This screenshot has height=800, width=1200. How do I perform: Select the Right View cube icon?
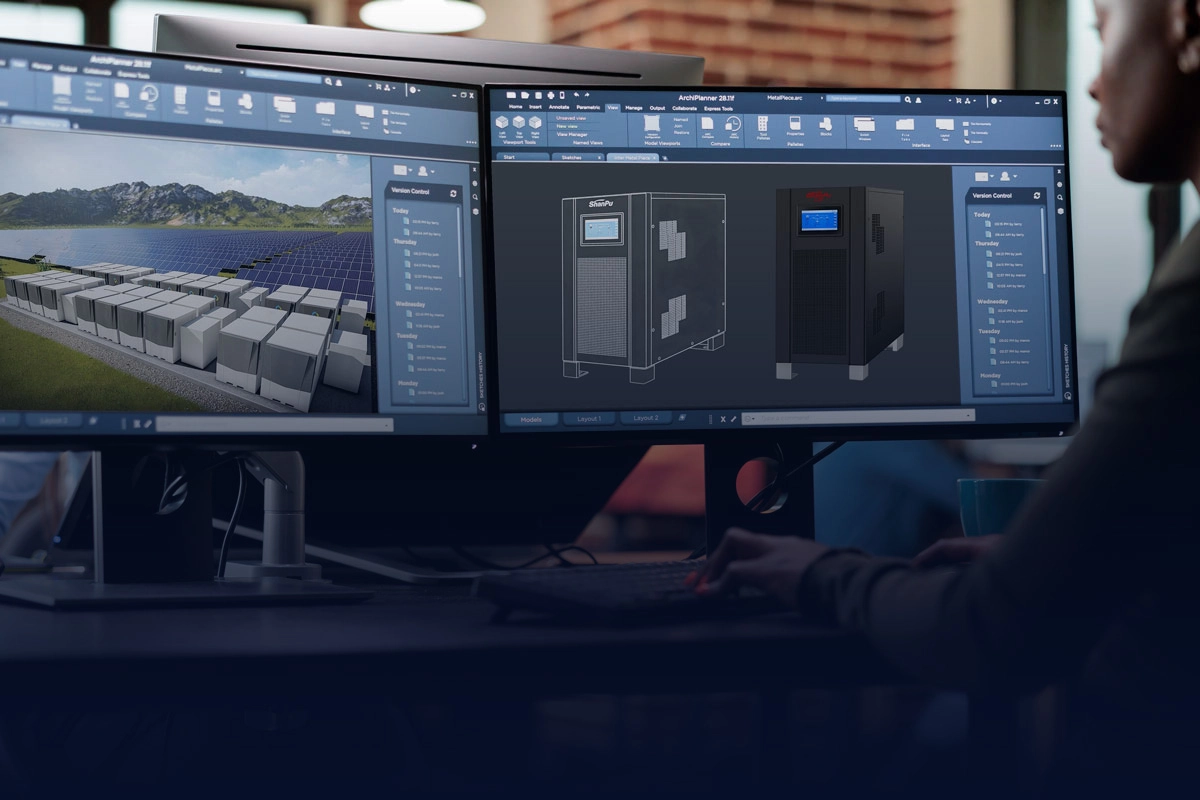[x=535, y=122]
